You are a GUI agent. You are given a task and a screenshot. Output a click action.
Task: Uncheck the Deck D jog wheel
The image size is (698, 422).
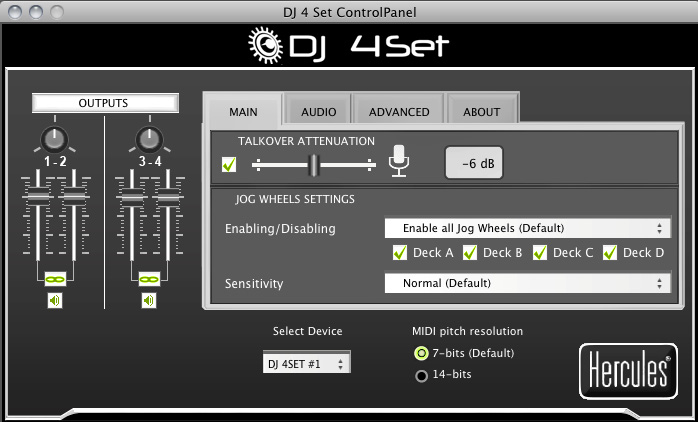(610, 253)
